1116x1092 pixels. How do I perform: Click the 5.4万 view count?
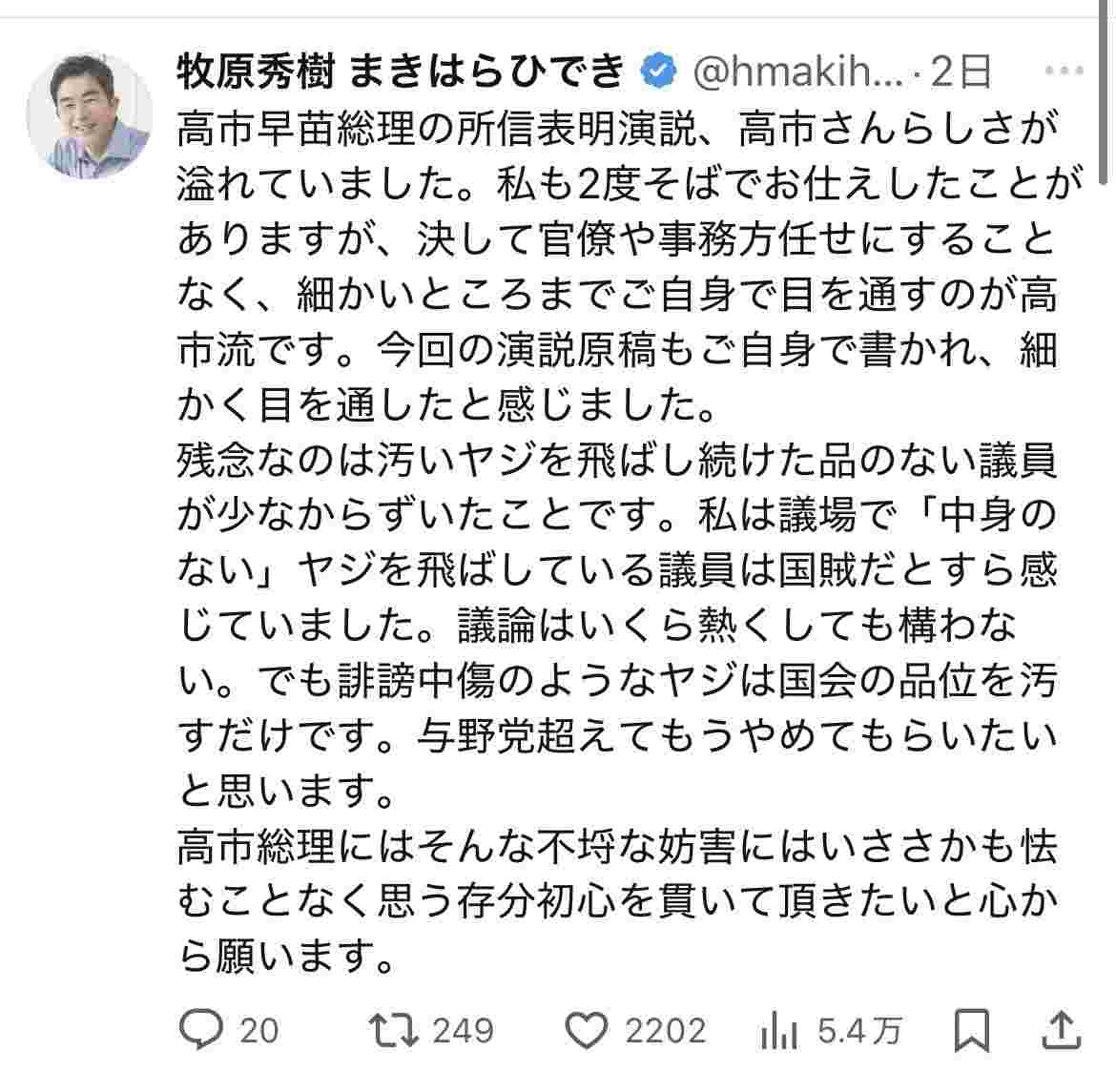tap(859, 1030)
